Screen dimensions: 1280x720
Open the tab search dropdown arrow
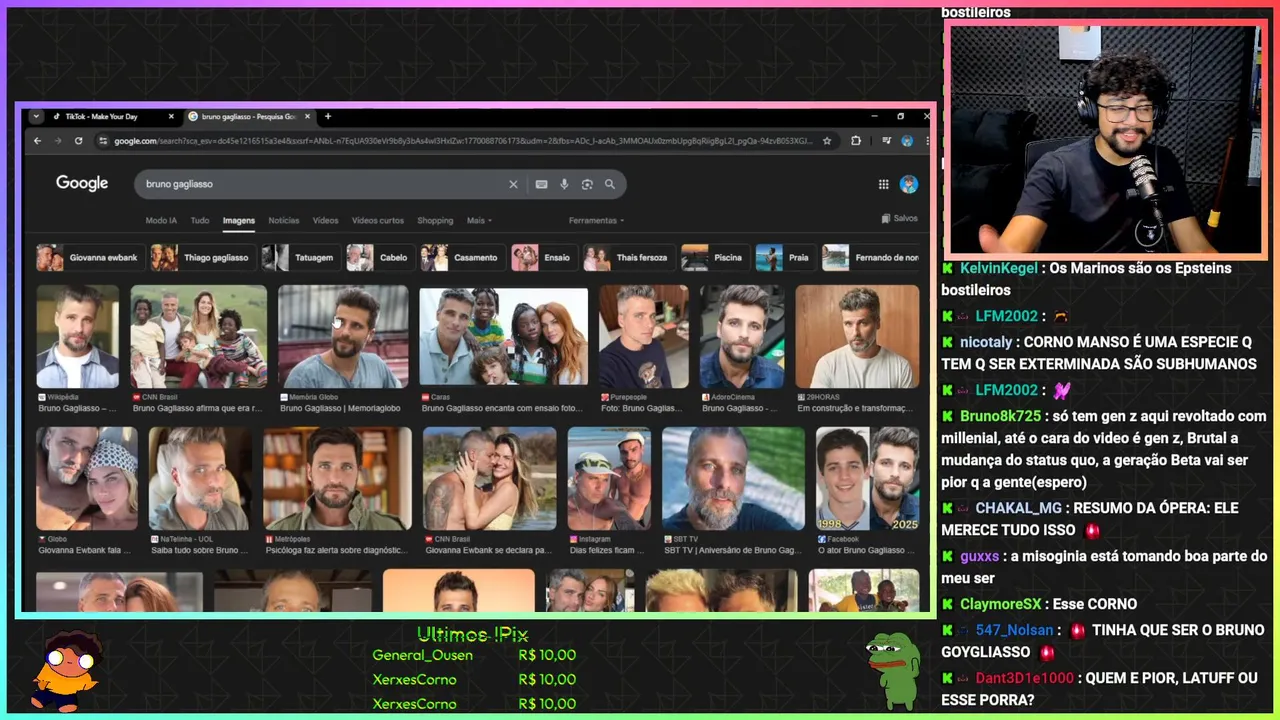(36, 116)
